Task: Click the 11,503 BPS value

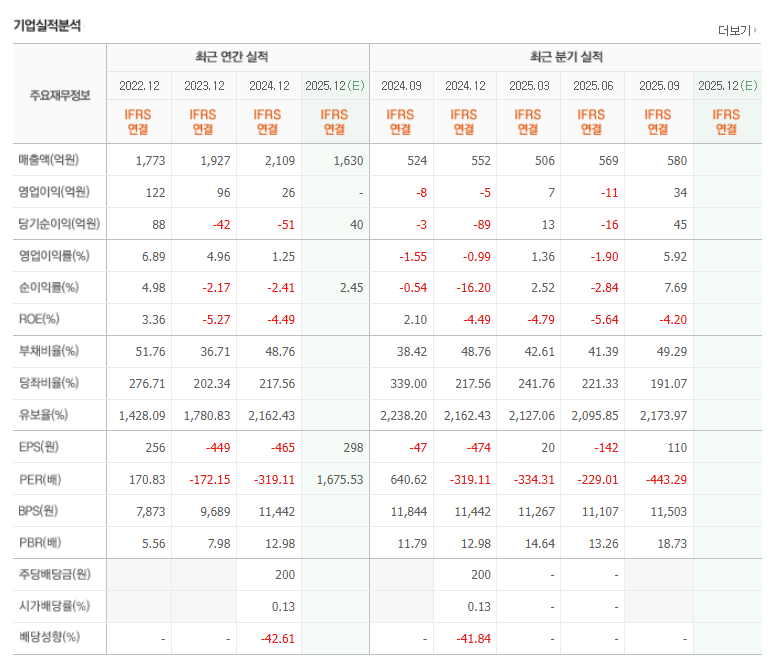Action: pyautogui.click(x=669, y=512)
